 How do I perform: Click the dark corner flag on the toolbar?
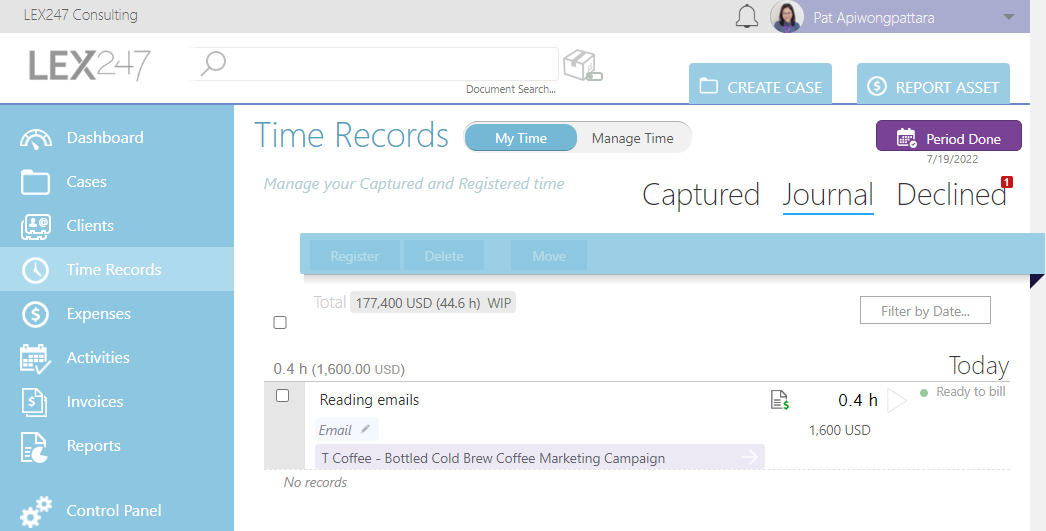point(1037,281)
